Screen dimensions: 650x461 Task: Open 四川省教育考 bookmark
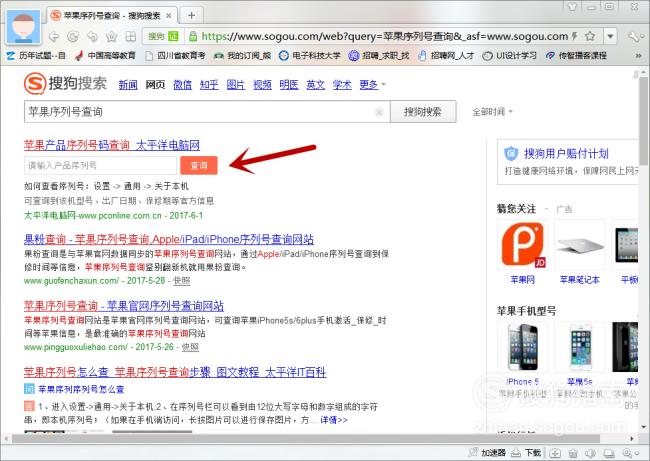(x=175, y=55)
